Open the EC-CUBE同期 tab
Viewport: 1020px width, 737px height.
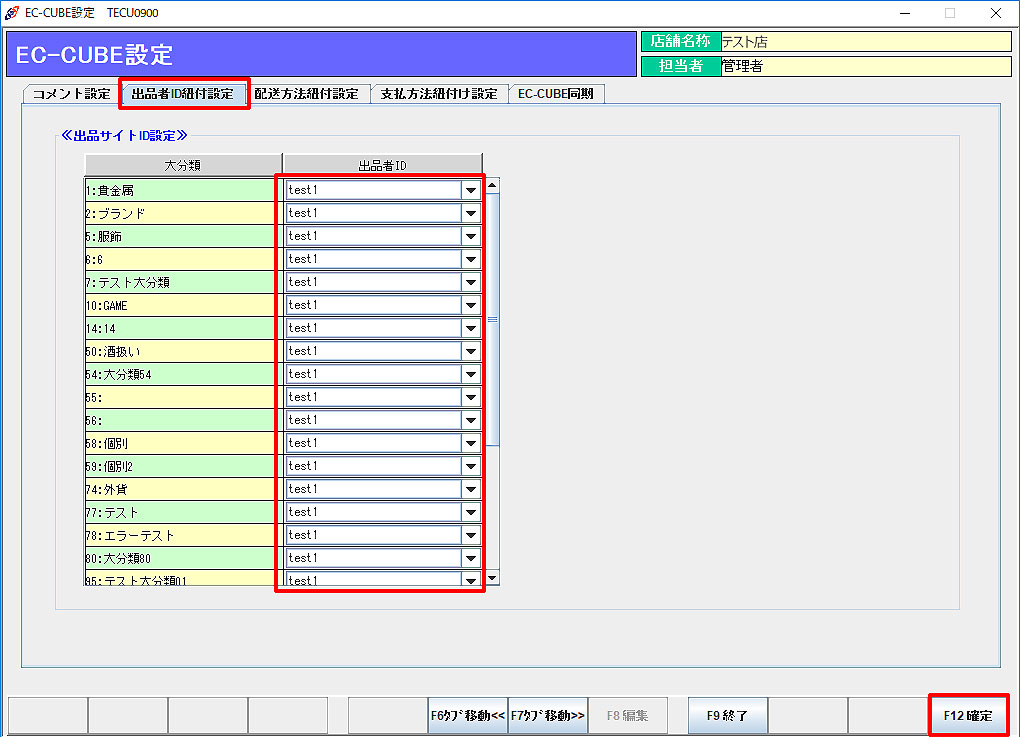click(x=555, y=94)
